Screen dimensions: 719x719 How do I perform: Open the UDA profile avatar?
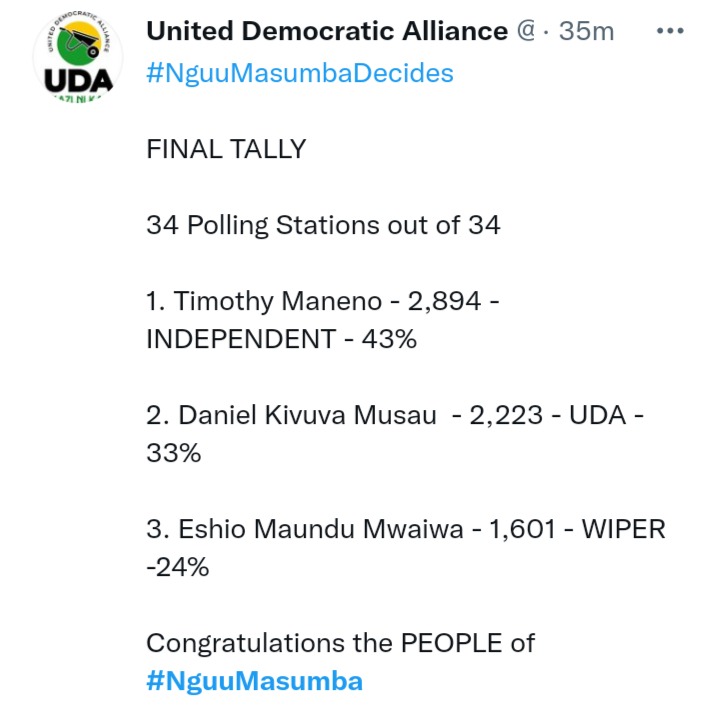click(78, 57)
